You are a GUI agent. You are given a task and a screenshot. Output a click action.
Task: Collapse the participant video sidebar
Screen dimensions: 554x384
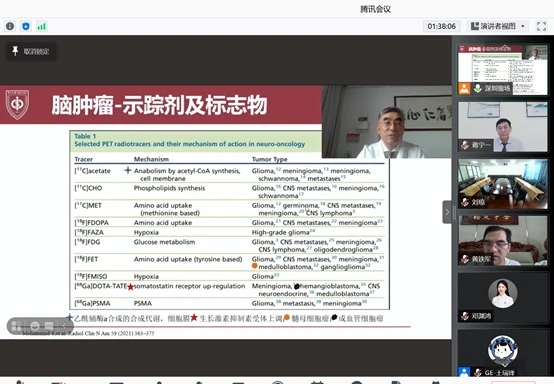pyautogui.click(x=447, y=212)
